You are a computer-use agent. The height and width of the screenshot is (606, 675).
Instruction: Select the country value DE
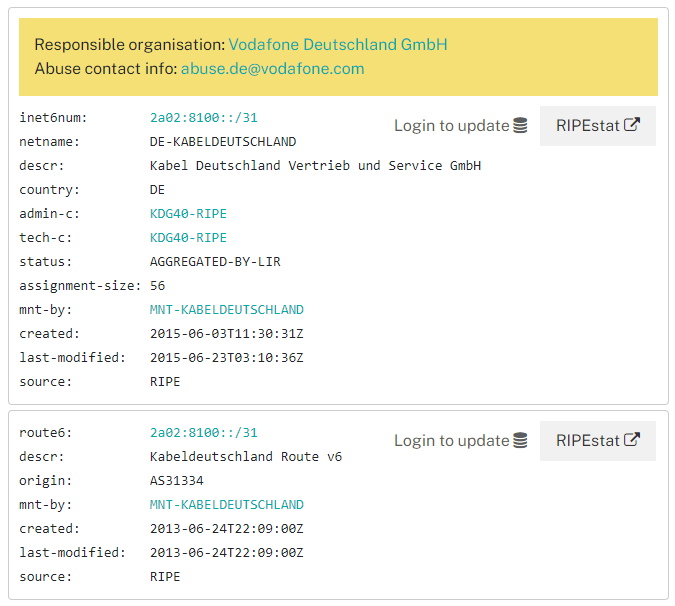(x=157, y=190)
